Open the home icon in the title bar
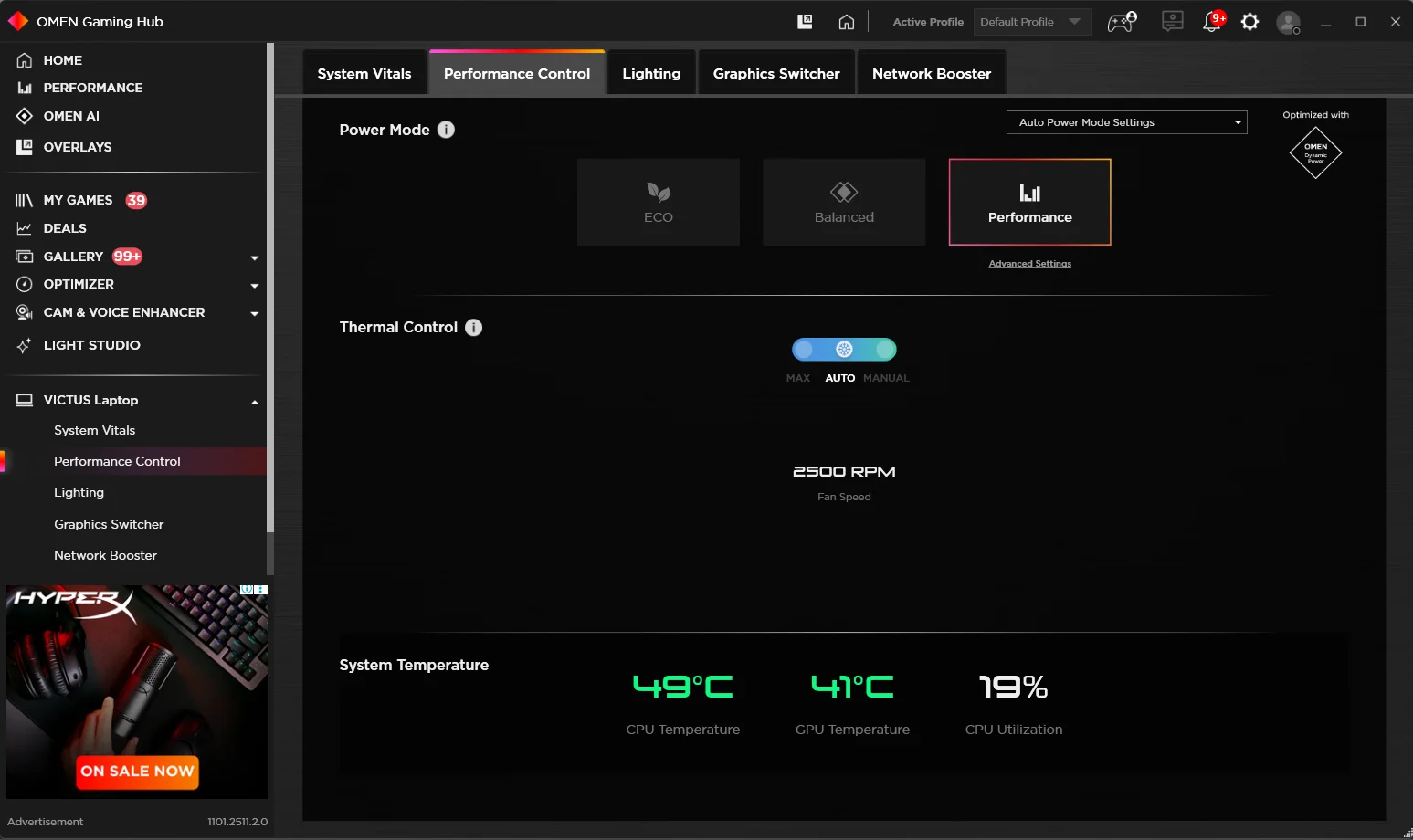This screenshot has width=1413, height=840. [847, 22]
